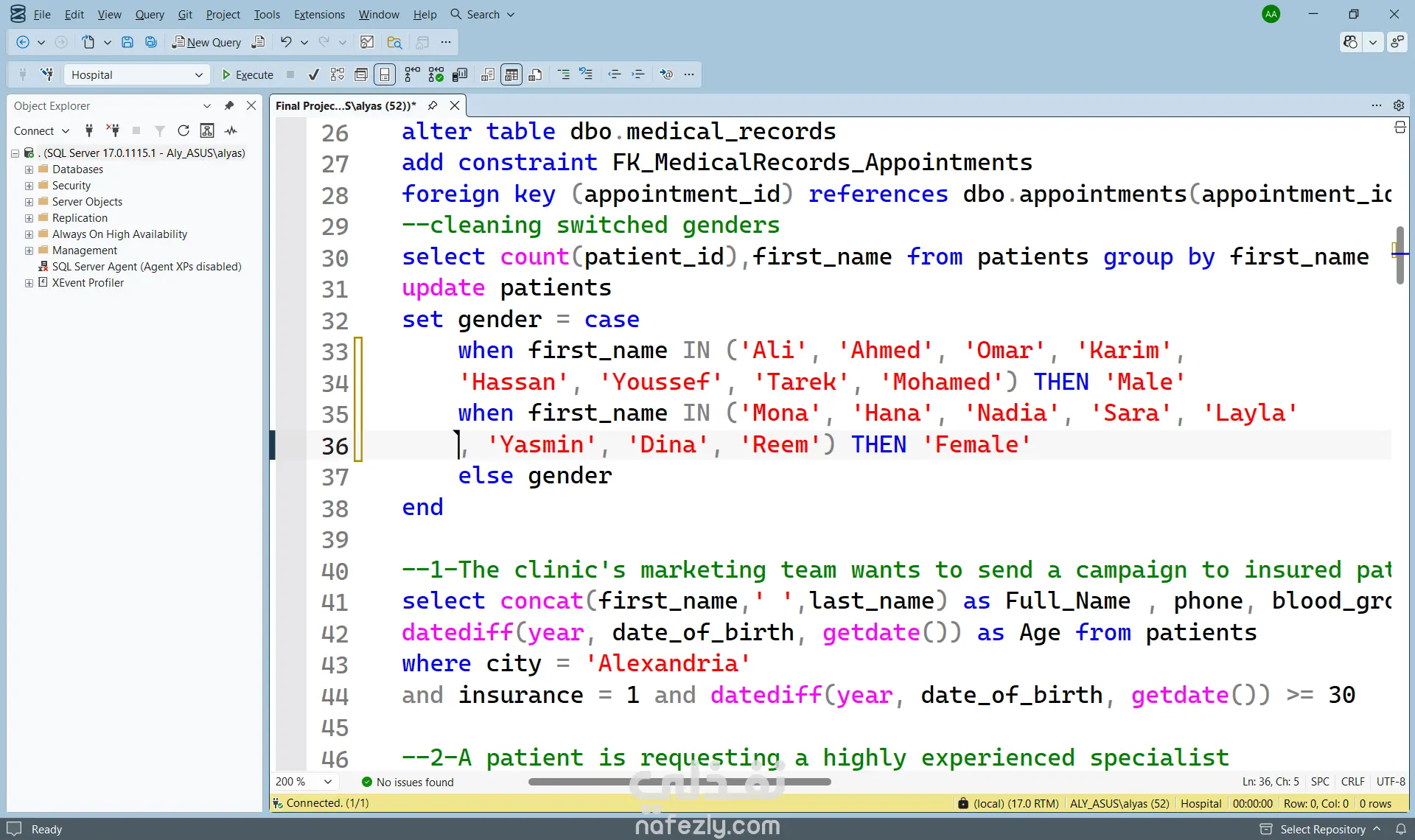Screen dimensions: 1415x840
Task: Undo the last edit with the undo arrow
Action: 286,42
